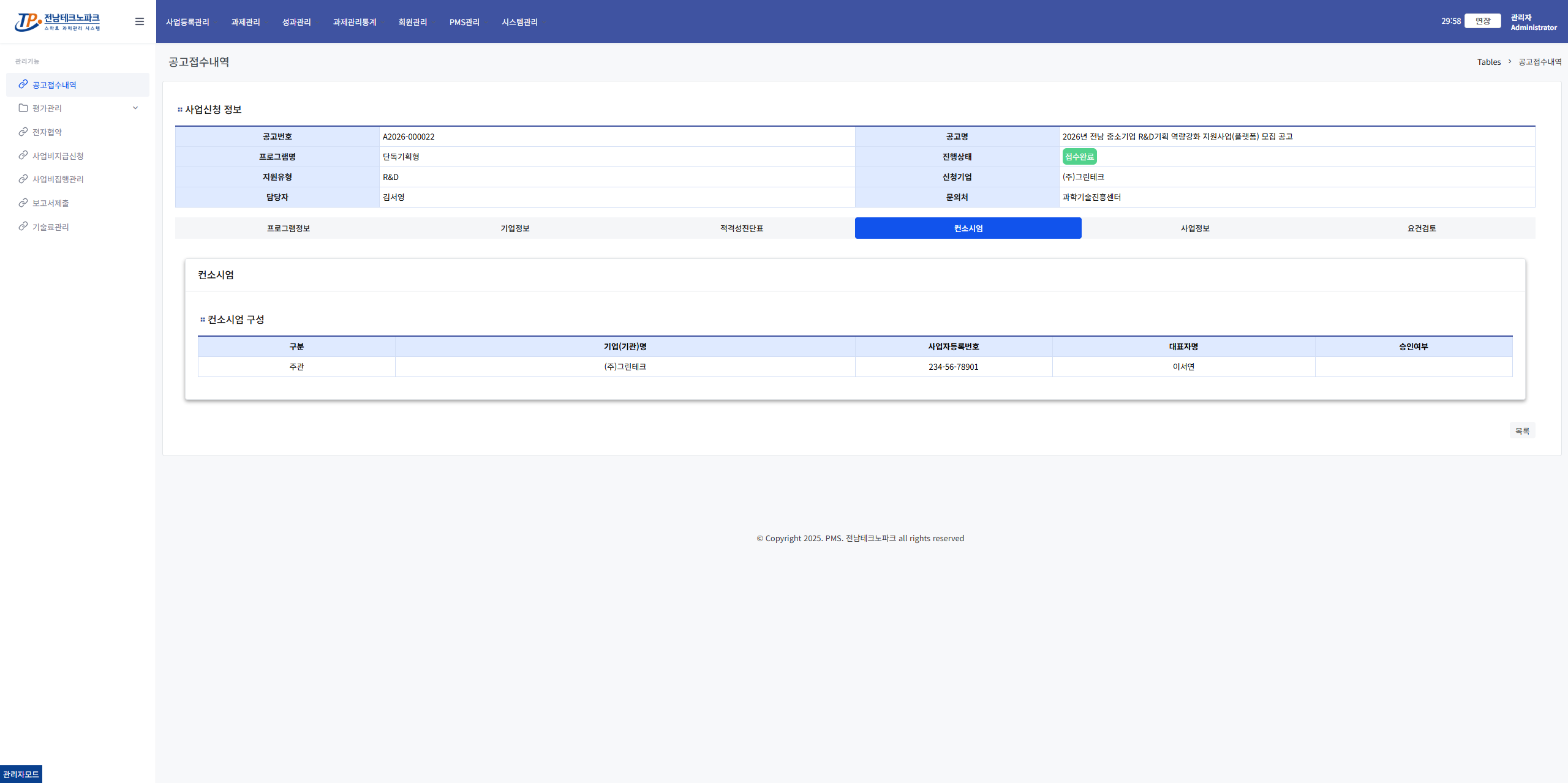Open 사업등록관리 top menu
The width and height of the screenshot is (1568, 783).
[x=187, y=22]
